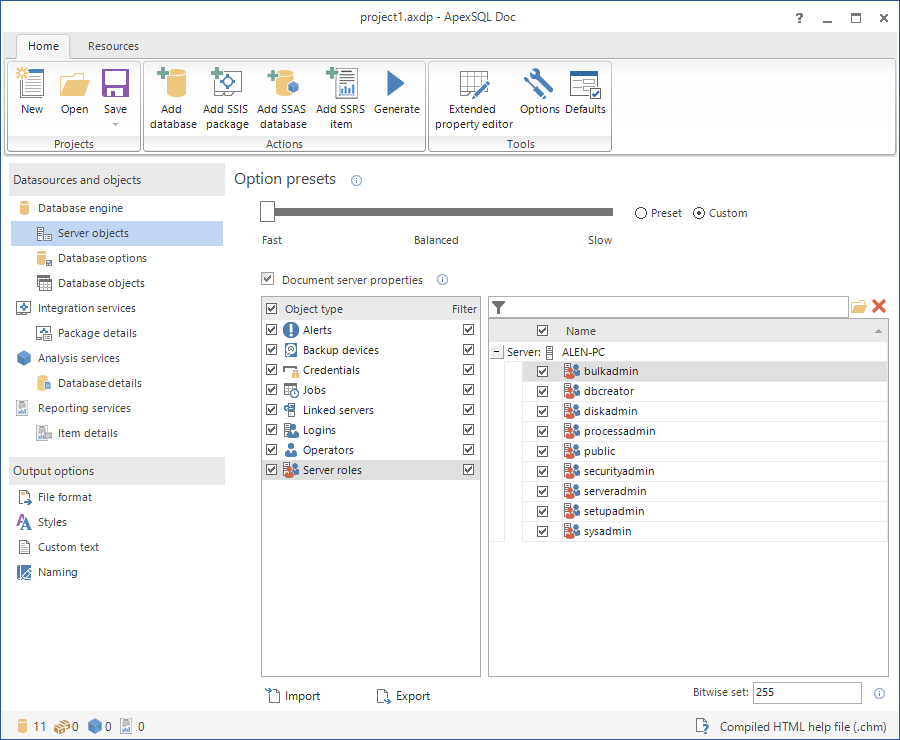The height and width of the screenshot is (740, 900).
Task: Click the Save icon in Projects group
Action: (x=115, y=84)
